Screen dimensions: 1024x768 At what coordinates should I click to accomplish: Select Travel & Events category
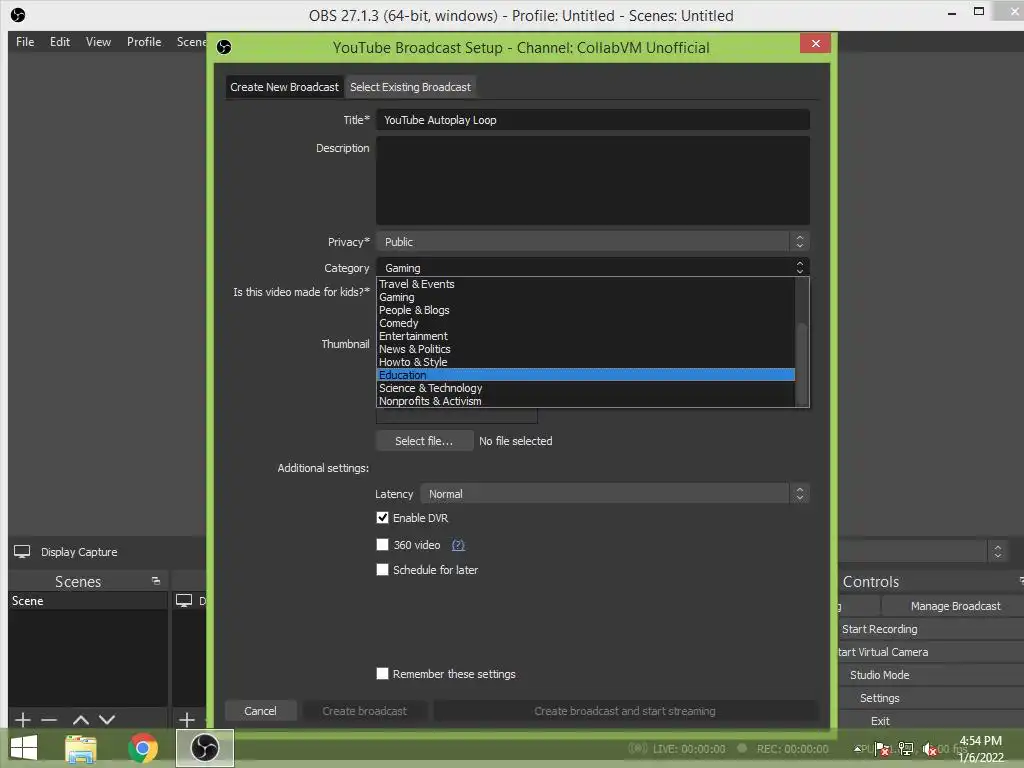pos(586,284)
